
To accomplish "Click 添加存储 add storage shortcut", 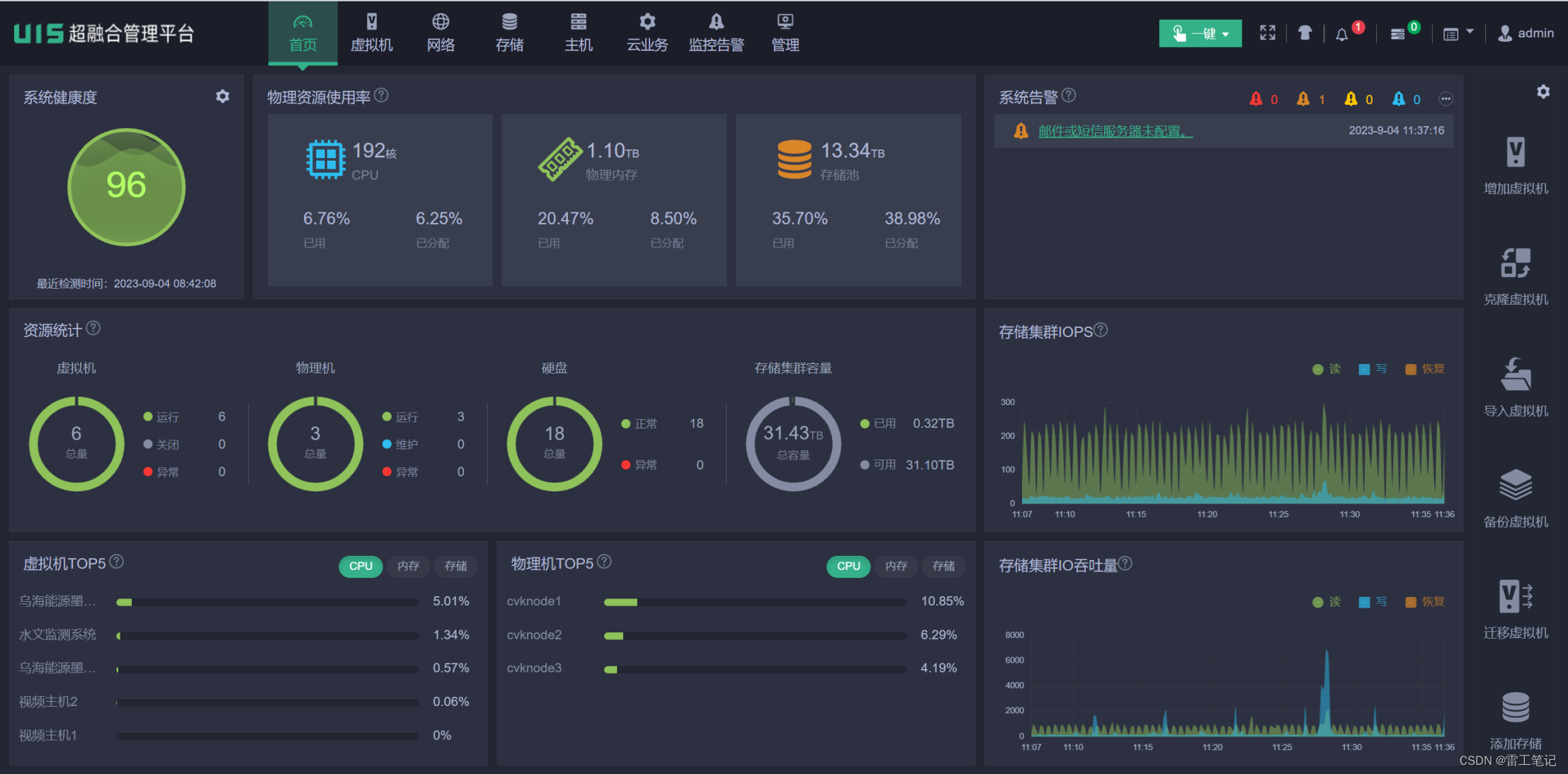I will (x=1516, y=721).
